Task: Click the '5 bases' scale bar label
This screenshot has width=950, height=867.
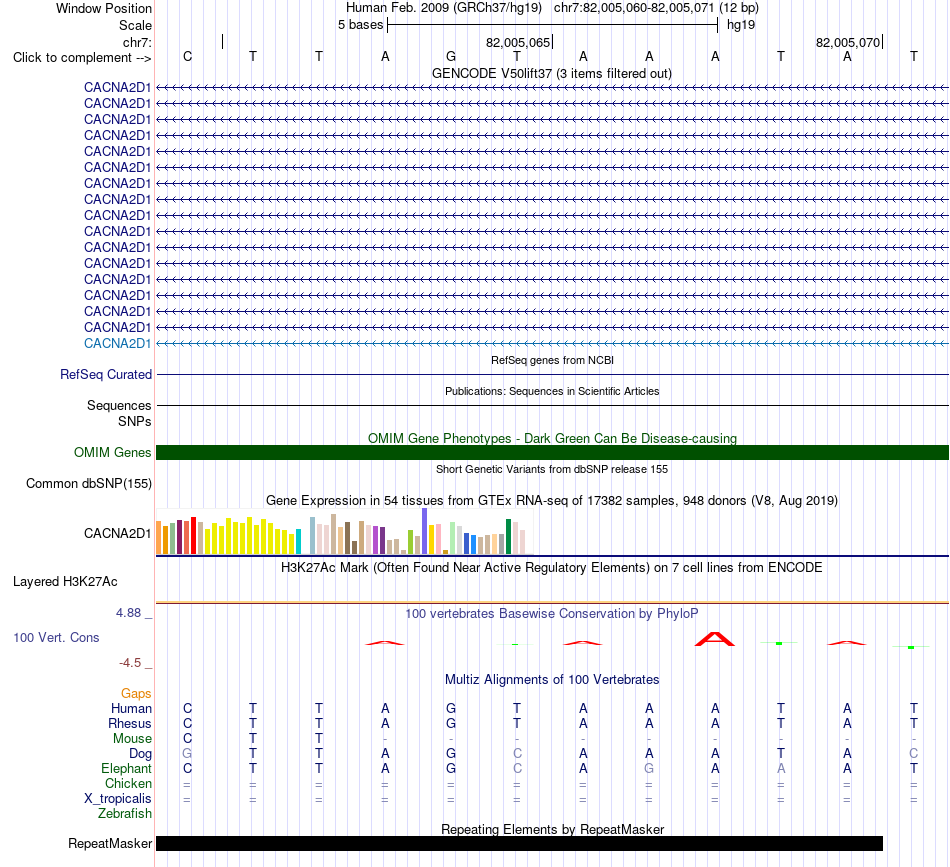Action: point(360,25)
